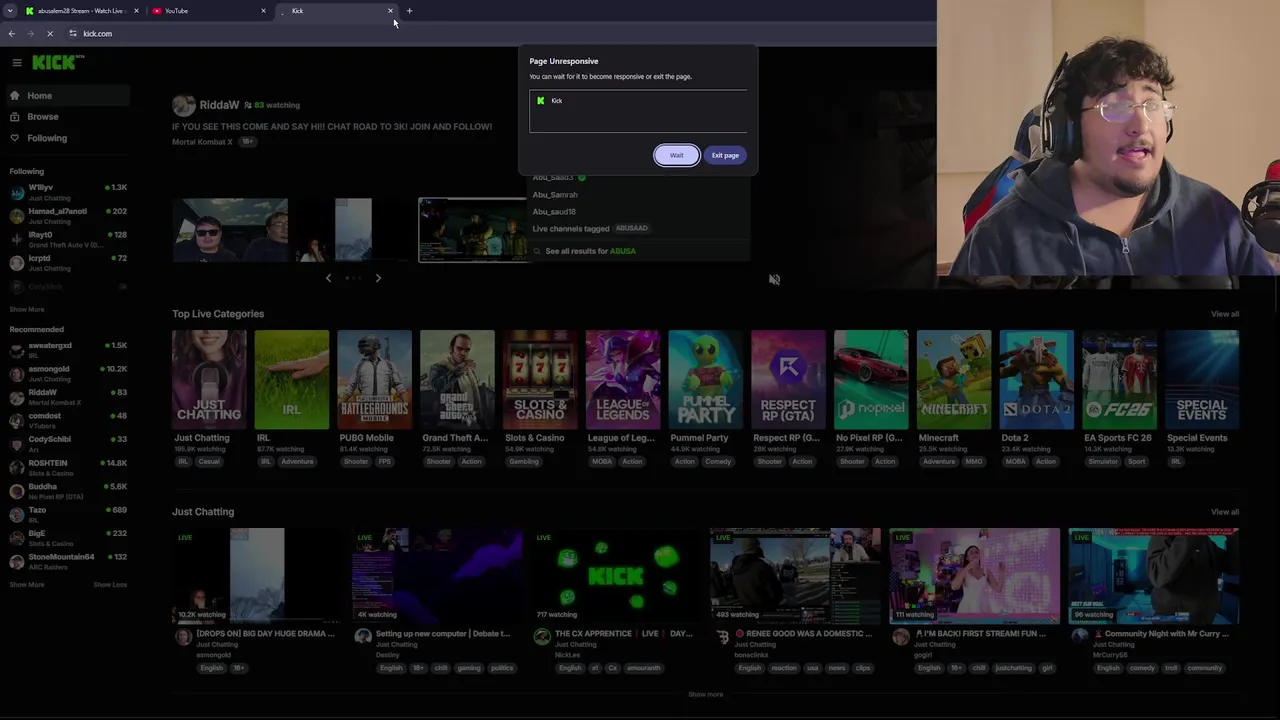Open Slots & Casino category card
Viewport: 1280px width, 720px height.
[540, 380]
